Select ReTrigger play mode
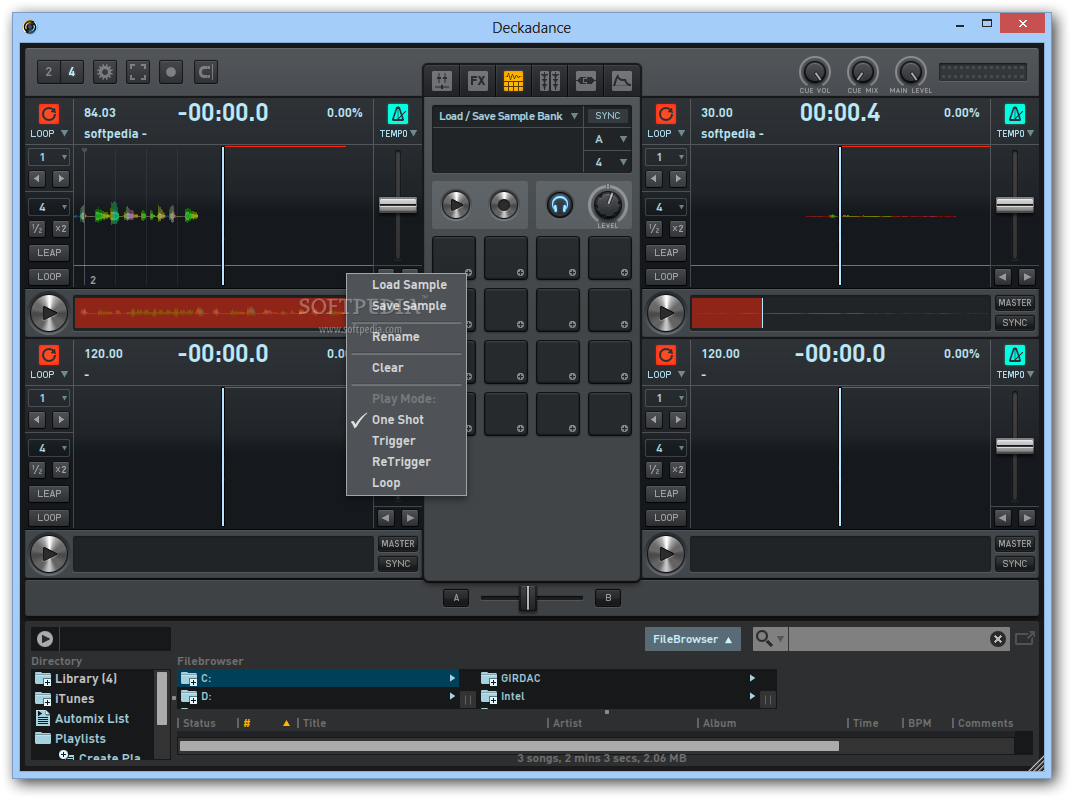 pos(401,462)
